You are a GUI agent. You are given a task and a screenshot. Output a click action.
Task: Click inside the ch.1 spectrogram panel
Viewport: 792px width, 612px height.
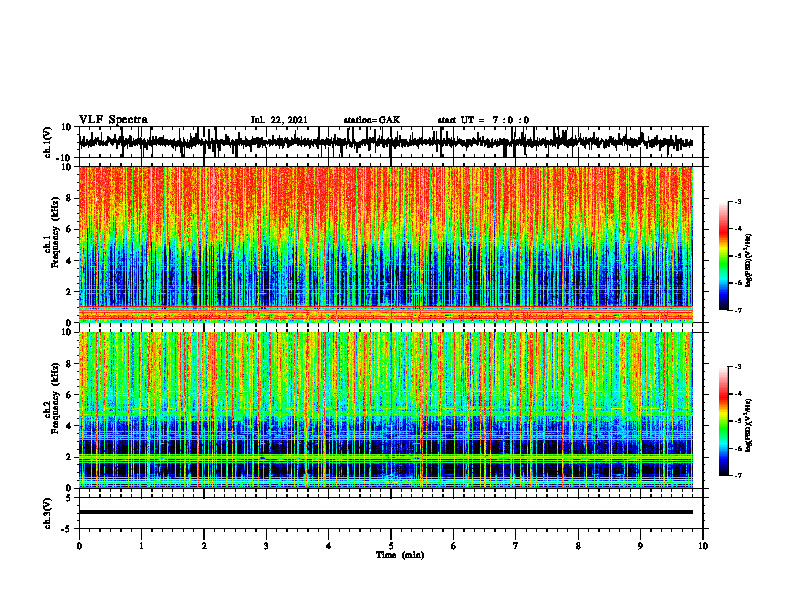385,244
